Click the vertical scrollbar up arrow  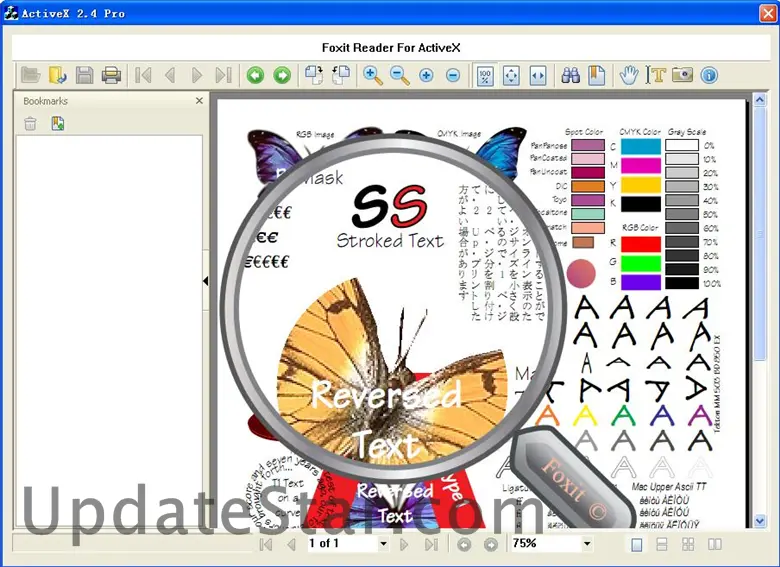tap(760, 100)
